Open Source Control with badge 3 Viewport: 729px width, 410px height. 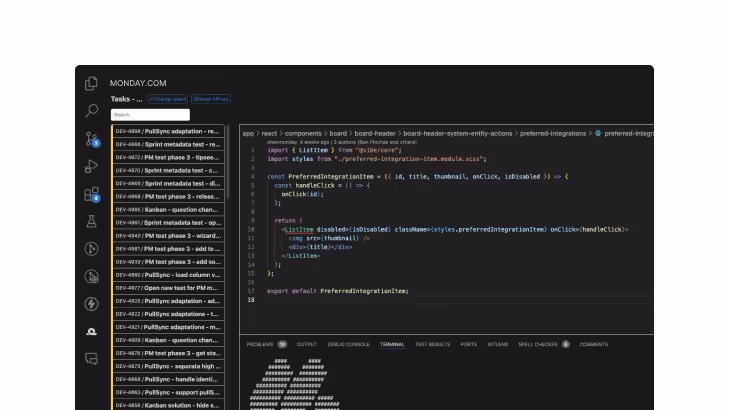(x=92, y=139)
